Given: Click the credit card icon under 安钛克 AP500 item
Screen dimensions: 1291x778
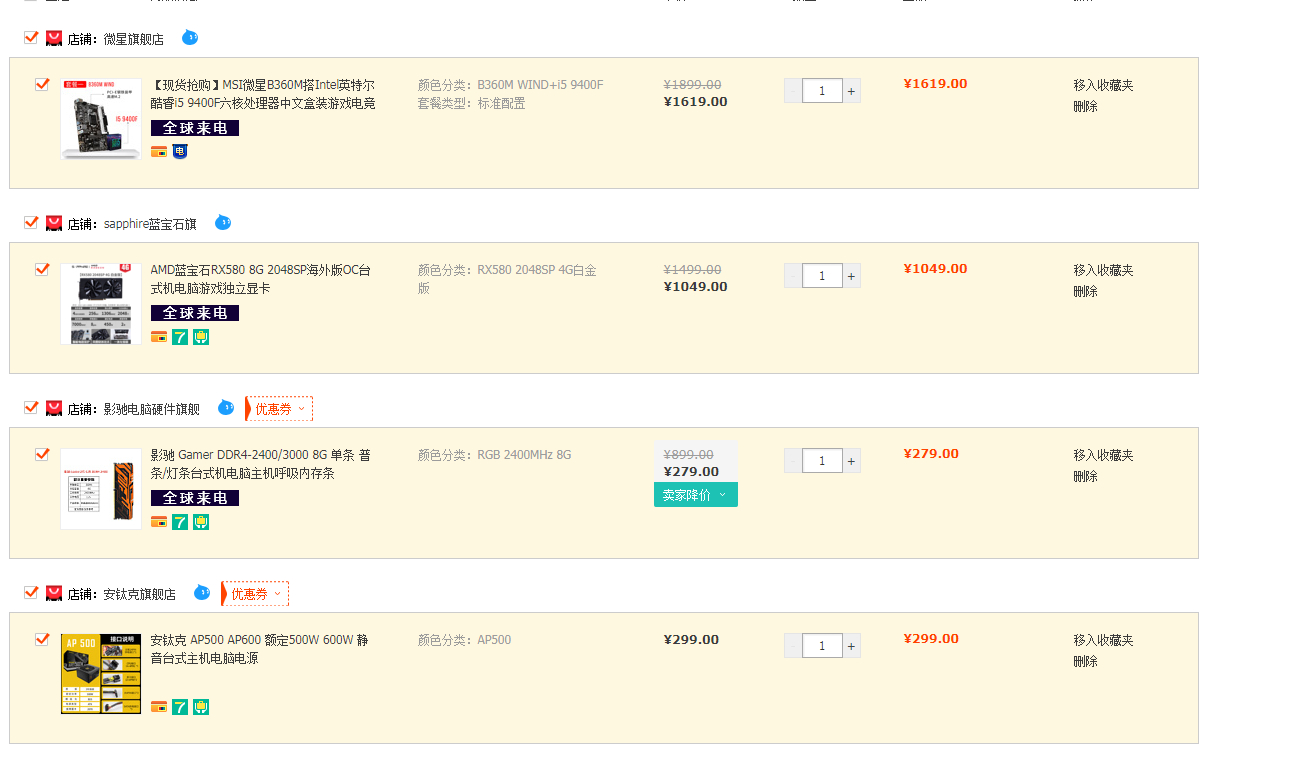Looking at the screenshot, I should pyautogui.click(x=159, y=707).
